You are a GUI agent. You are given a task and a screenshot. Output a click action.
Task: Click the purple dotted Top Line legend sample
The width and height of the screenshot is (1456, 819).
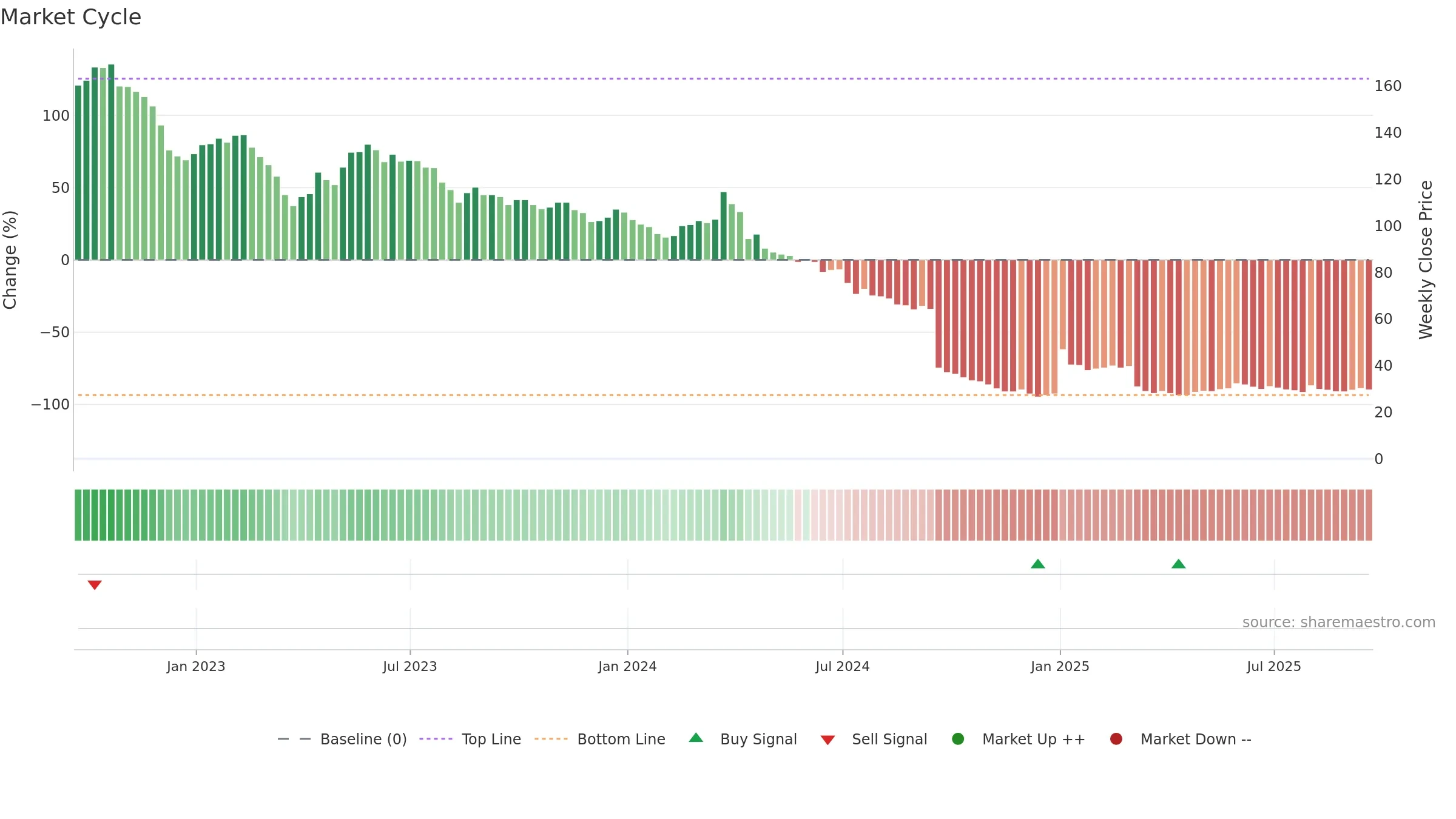(436, 739)
